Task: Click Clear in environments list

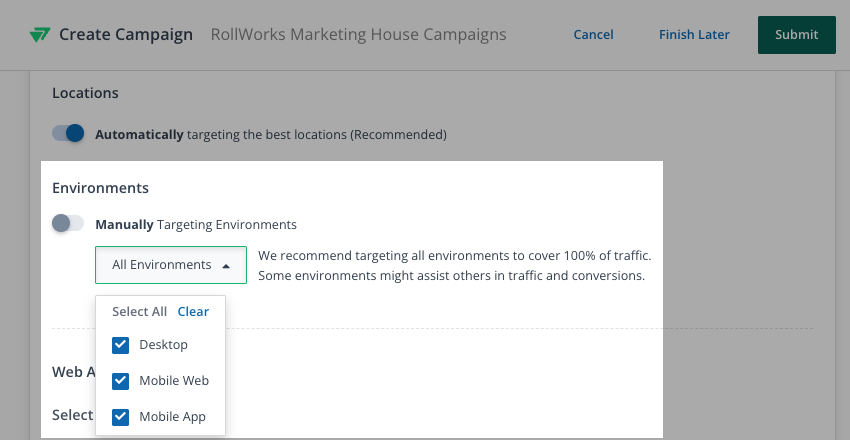Action: [193, 312]
